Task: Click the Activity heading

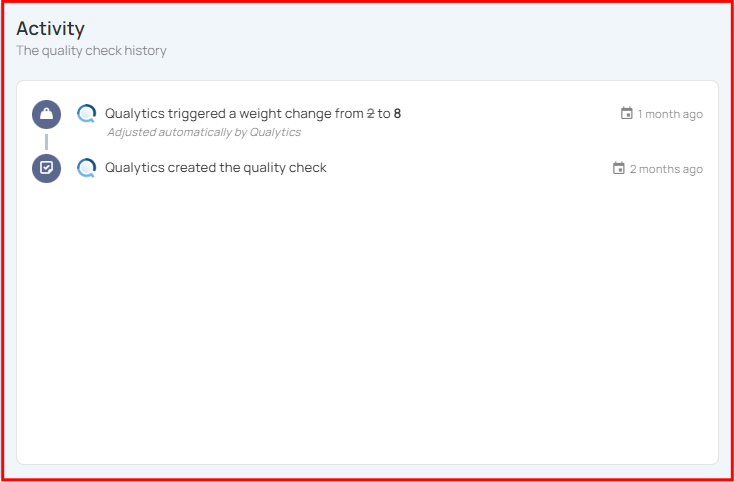Action: click(x=51, y=29)
